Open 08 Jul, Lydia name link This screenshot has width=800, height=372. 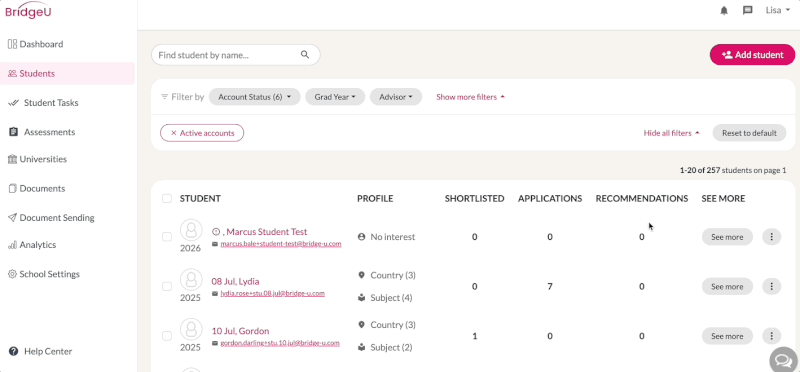click(x=235, y=281)
